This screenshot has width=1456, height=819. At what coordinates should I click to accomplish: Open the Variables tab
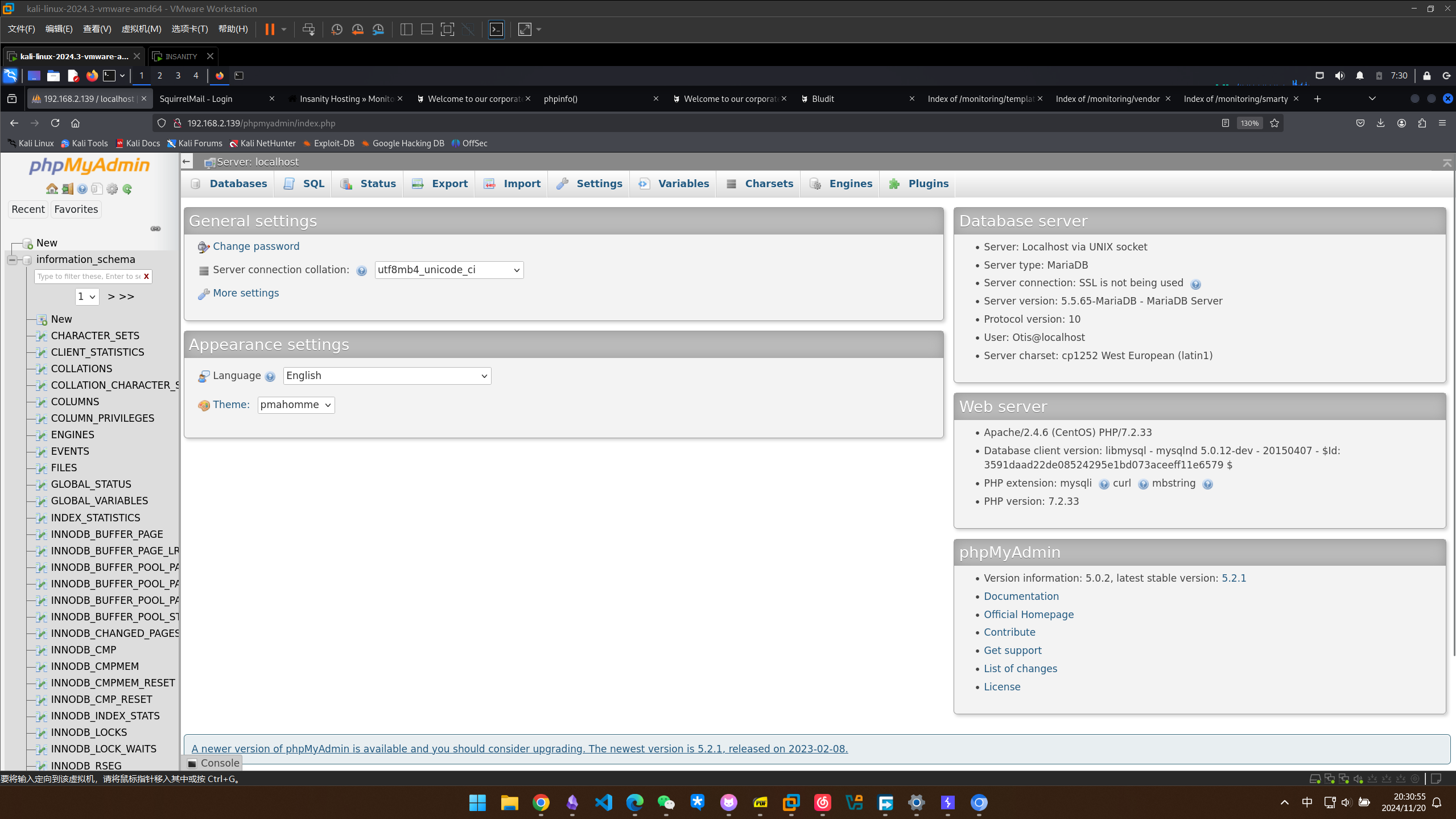pyautogui.click(x=683, y=184)
